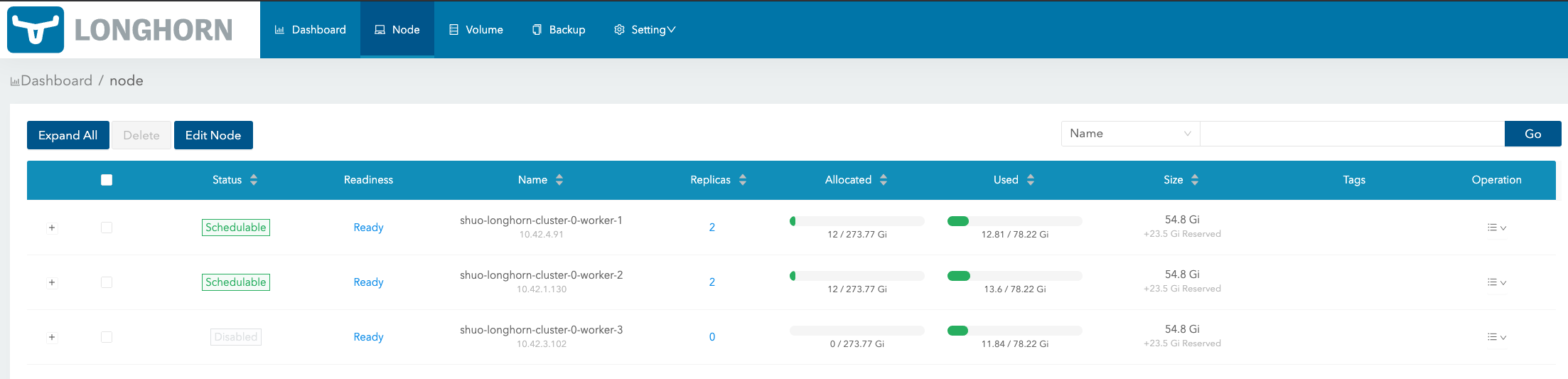Sort nodes by Name column arrows

pos(559,180)
